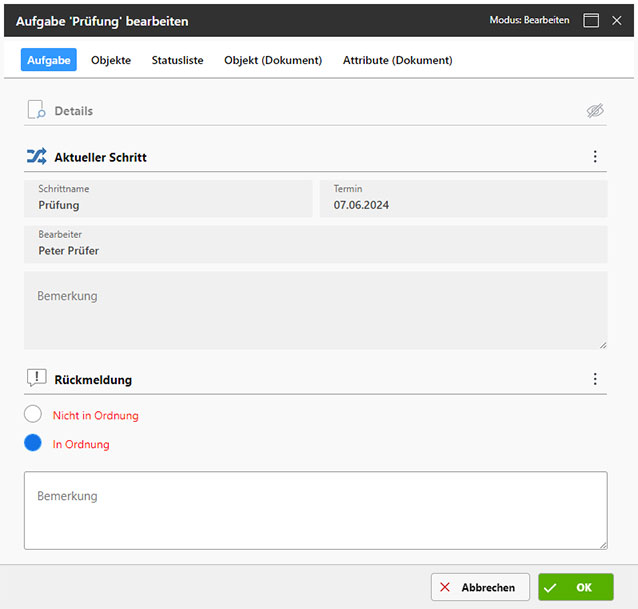Select the 'Nicht in Ordnung' radio button
This screenshot has height=609, width=638.
[33, 415]
